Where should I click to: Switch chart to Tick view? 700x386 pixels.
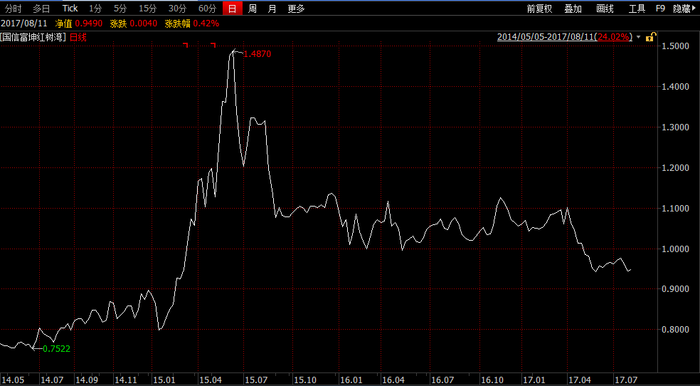pos(70,8)
